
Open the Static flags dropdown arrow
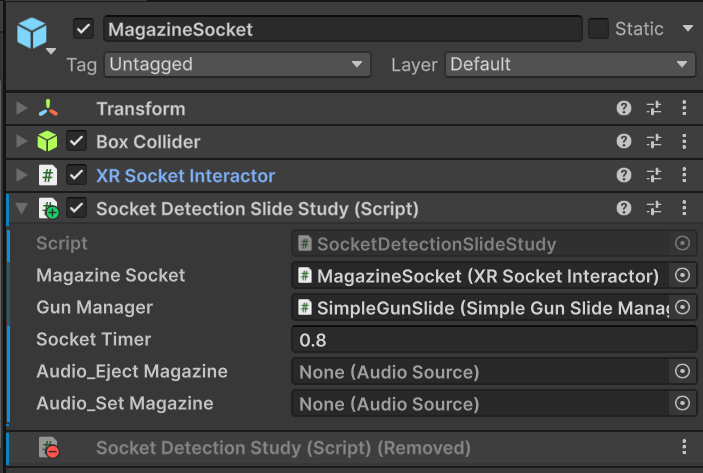coord(687,29)
